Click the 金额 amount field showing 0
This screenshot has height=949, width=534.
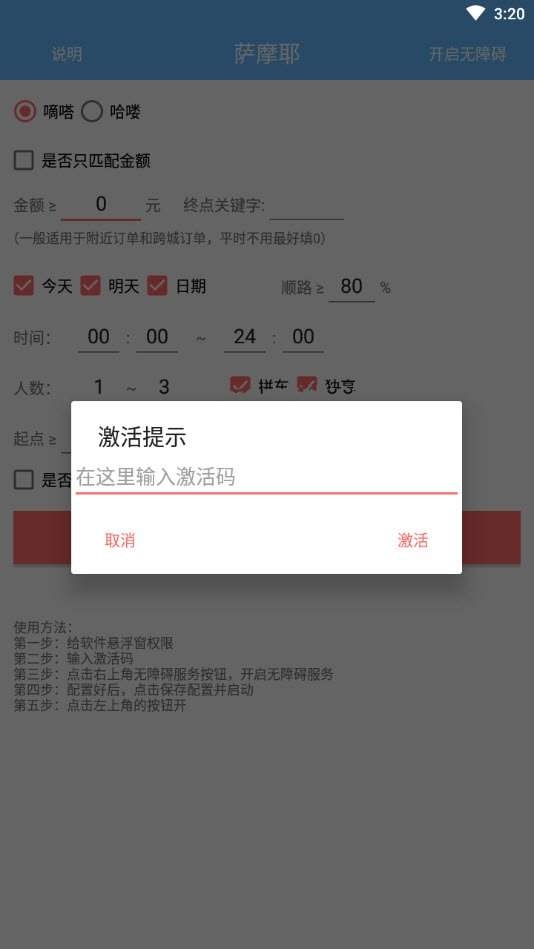pos(101,205)
